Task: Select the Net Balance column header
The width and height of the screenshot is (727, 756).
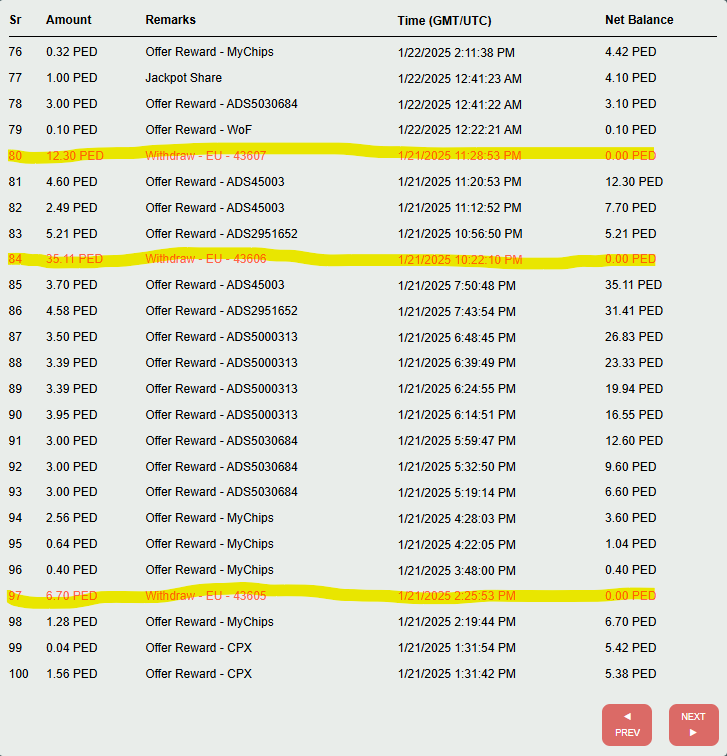Action: pos(639,20)
